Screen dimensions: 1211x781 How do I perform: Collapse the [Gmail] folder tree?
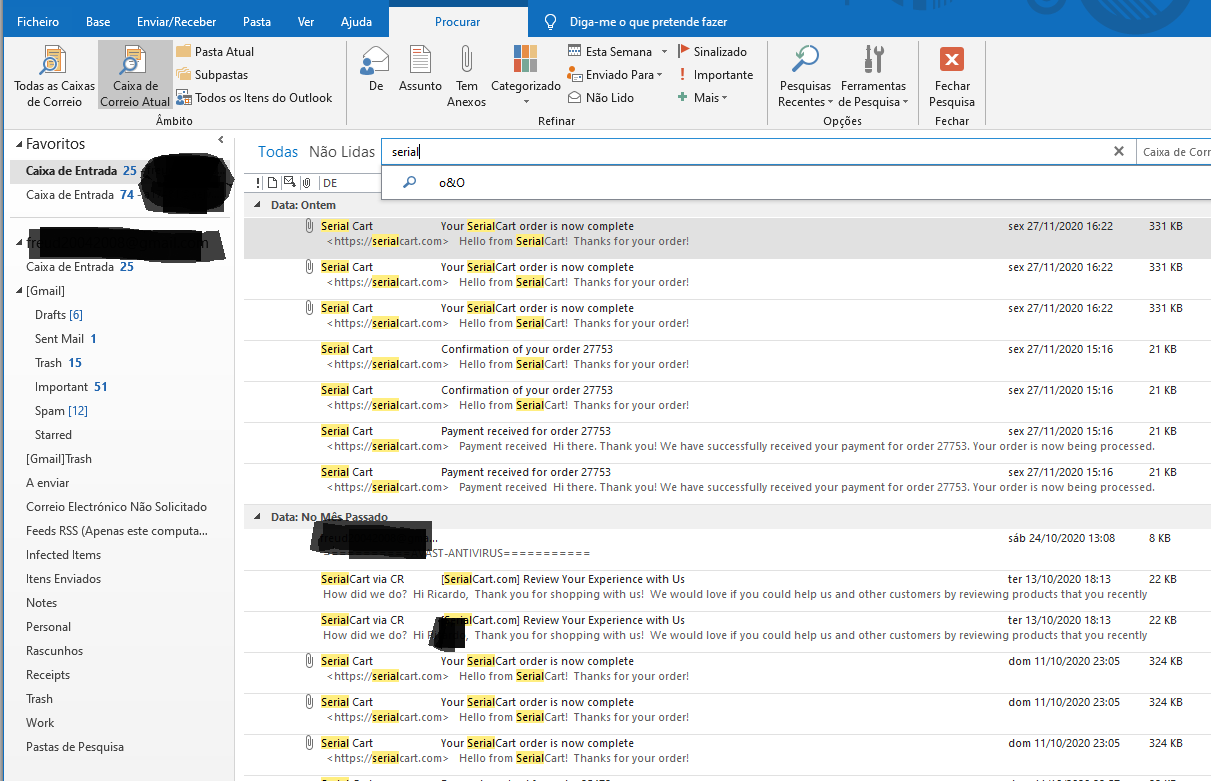[18, 291]
